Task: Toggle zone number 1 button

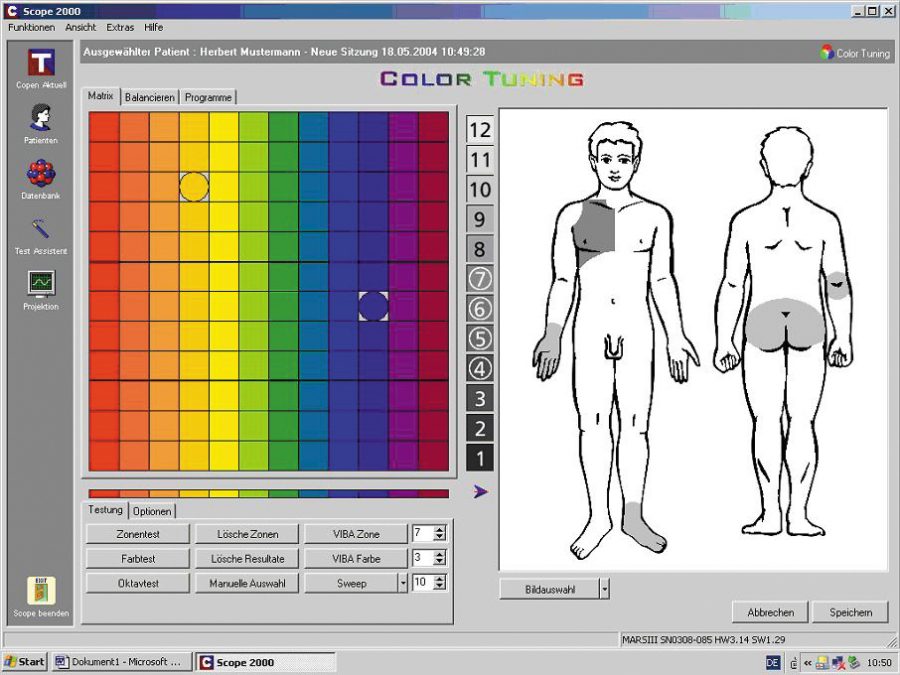Action: [x=480, y=459]
